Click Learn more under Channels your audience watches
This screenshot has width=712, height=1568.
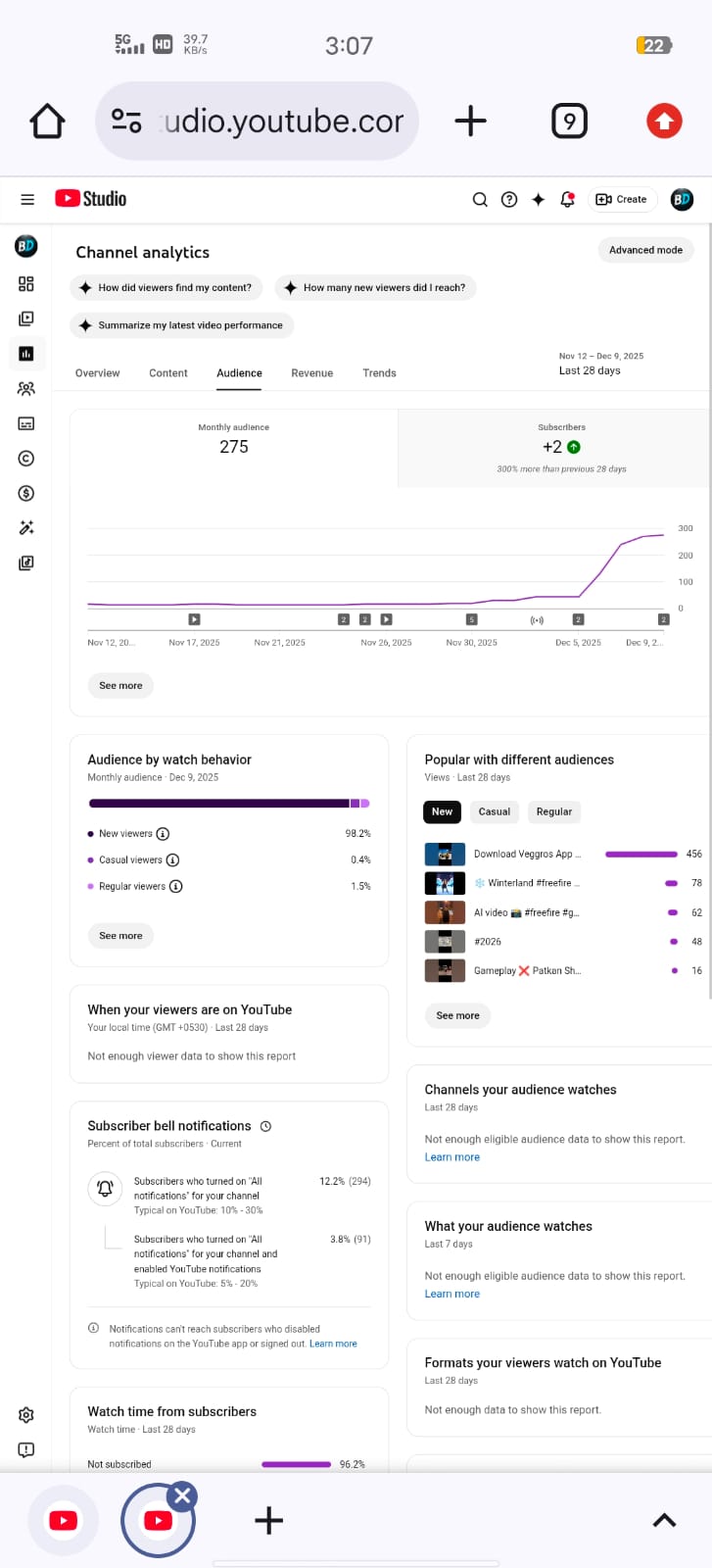[452, 1157]
